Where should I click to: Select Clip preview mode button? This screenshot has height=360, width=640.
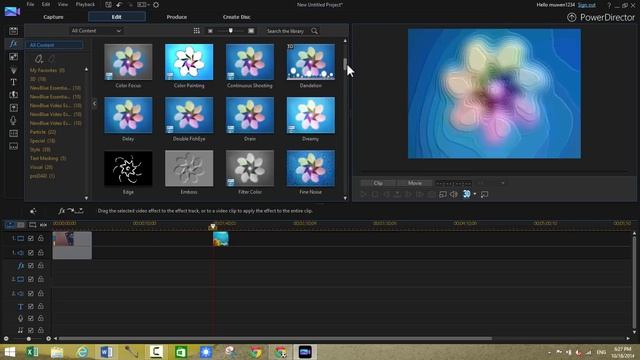click(x=378, y=183)
